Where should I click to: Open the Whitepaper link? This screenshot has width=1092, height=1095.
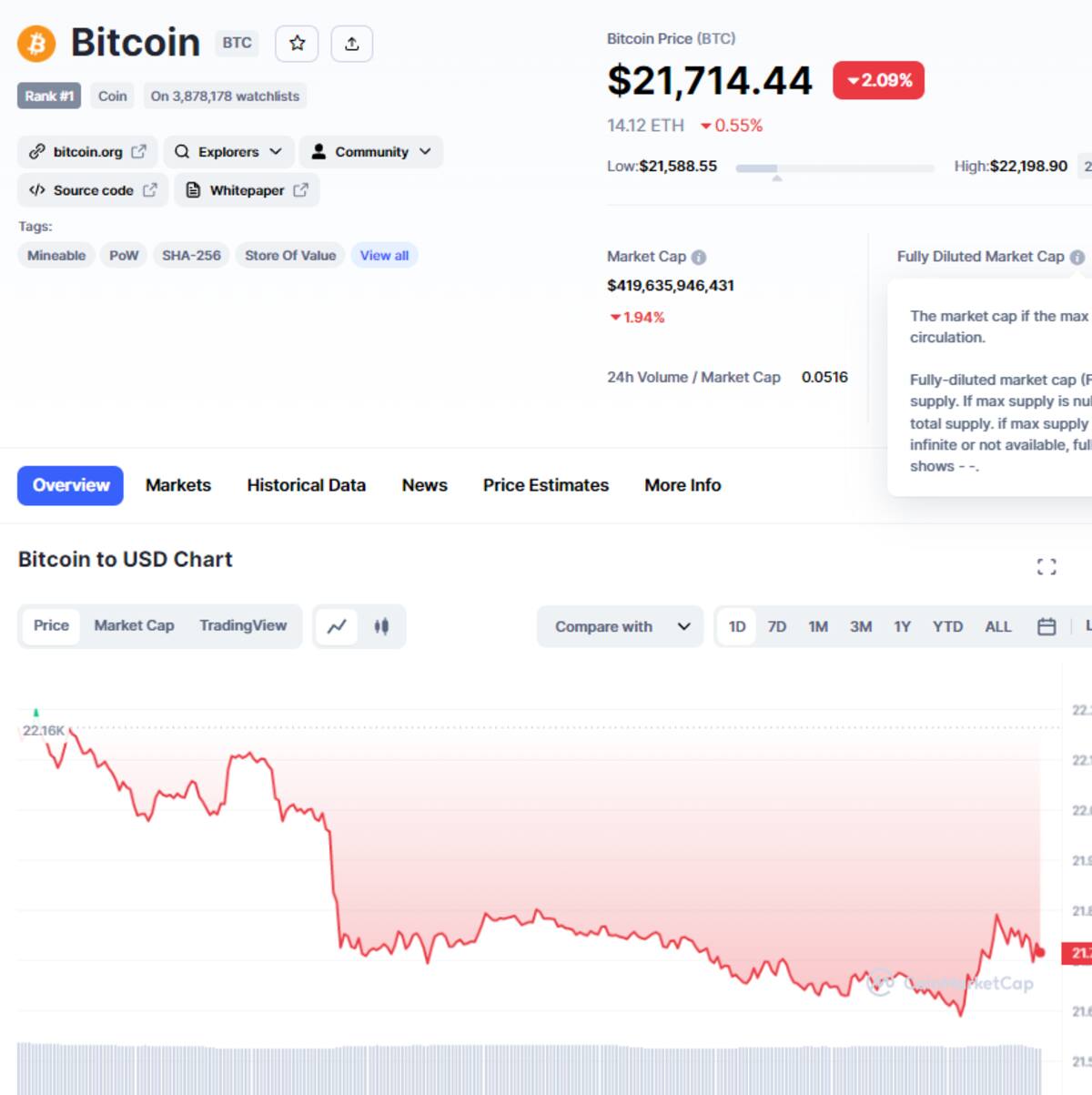pos(247,190)
